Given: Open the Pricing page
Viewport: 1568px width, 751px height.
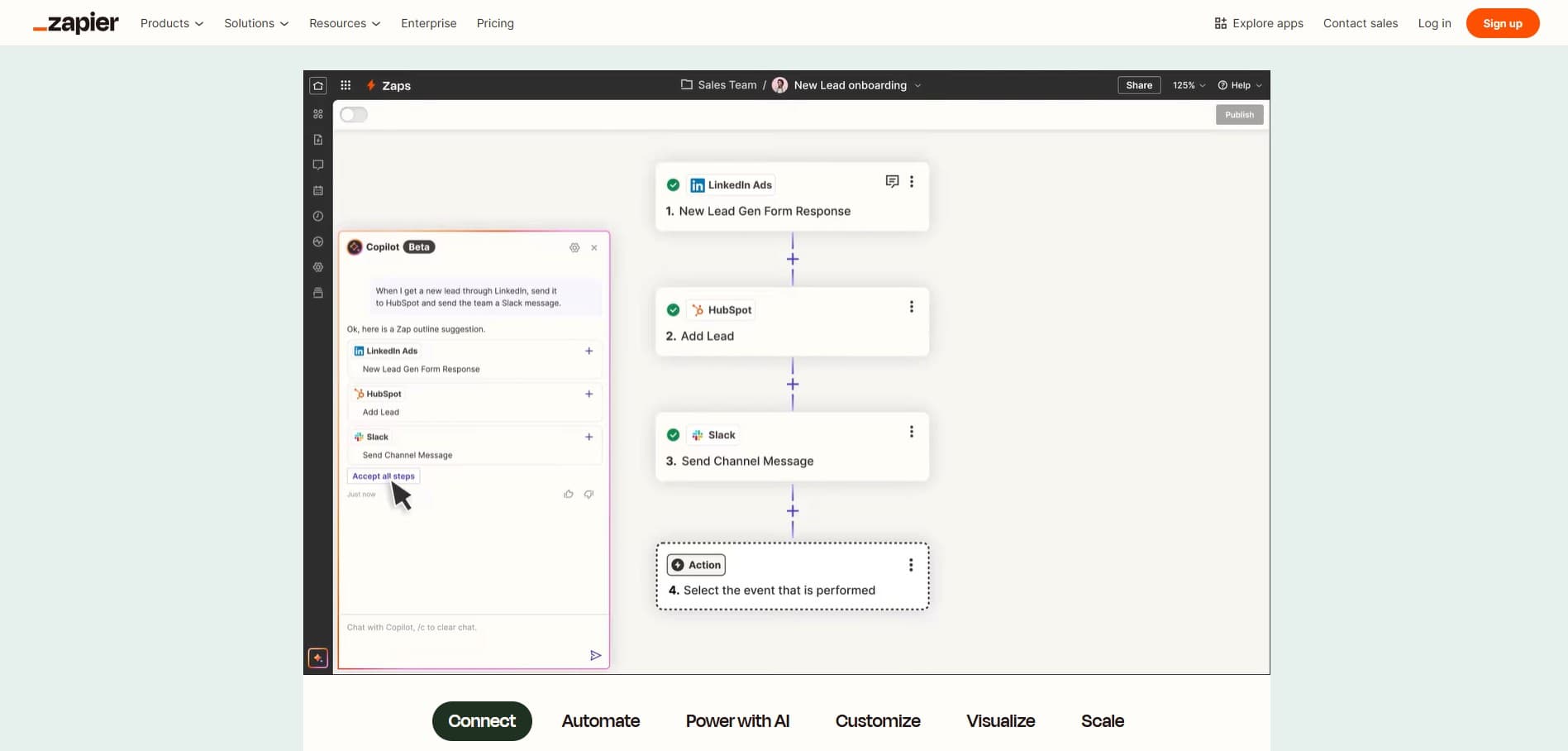Looking at the screenshot, I should click(495, 23).
